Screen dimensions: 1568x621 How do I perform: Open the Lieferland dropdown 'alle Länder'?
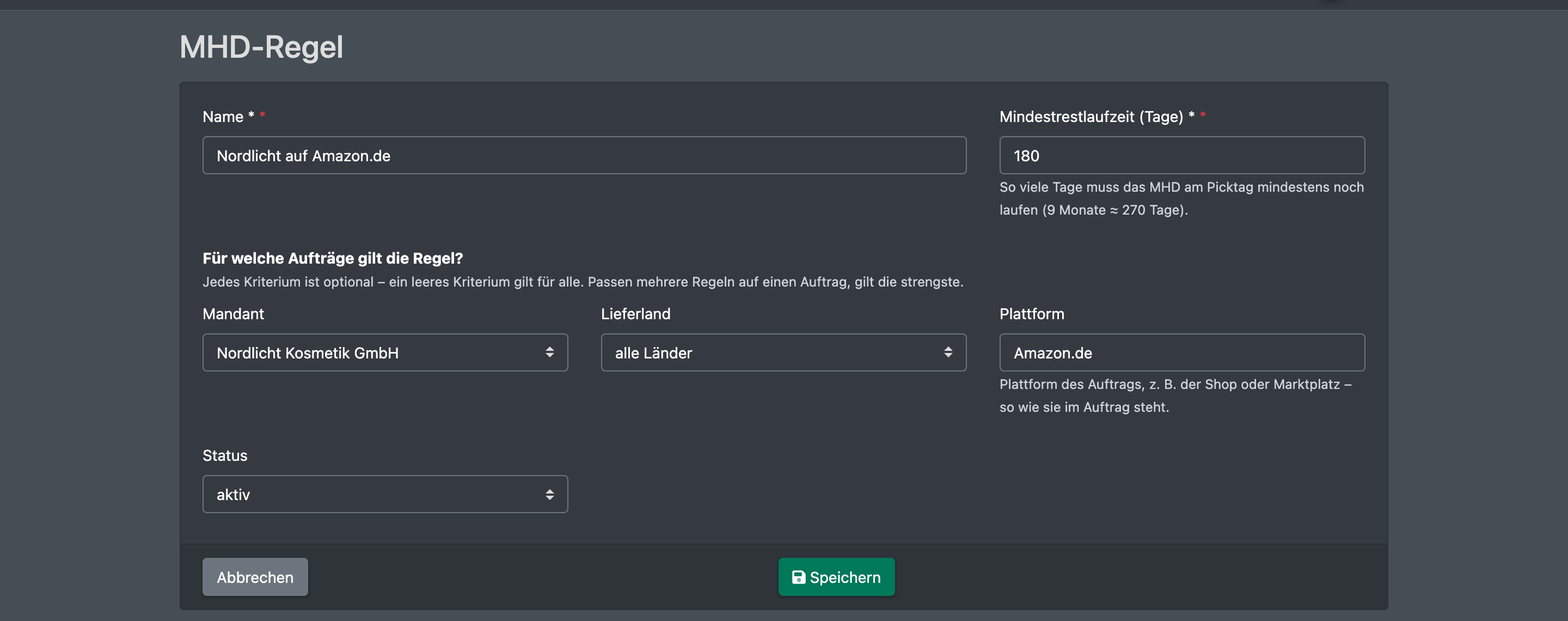pyautogui.click(x=783, y=352)
